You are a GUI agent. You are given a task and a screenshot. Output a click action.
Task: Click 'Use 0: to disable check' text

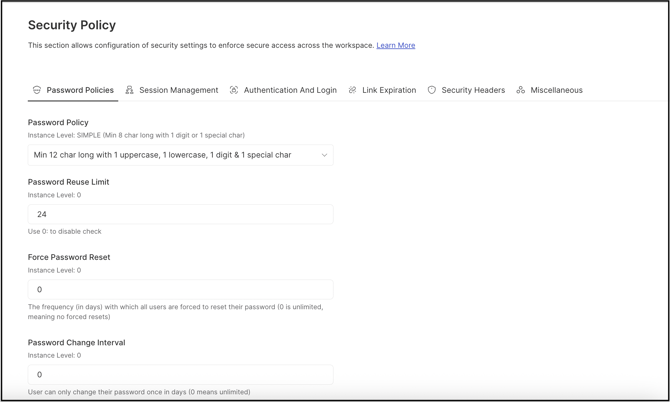[x=65, y=232]
